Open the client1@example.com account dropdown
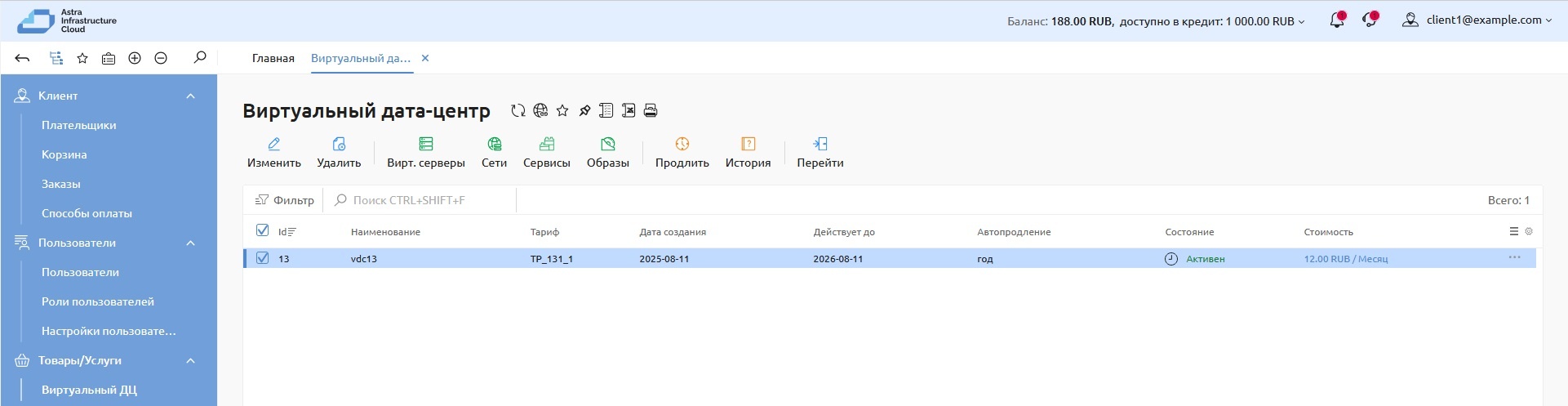 [x=1479, y=20]
